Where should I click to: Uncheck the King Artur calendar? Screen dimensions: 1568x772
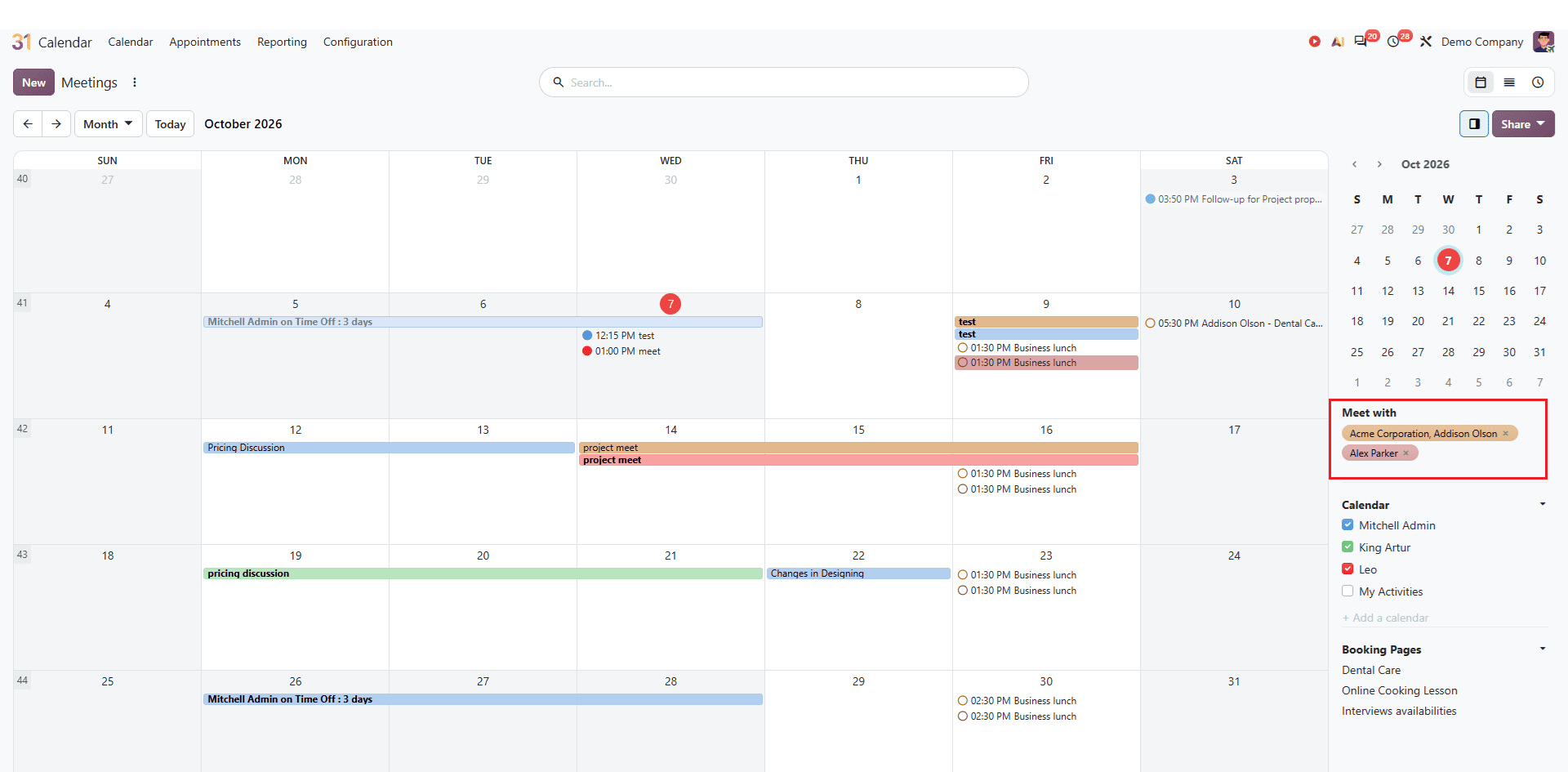pos(1347,547)
